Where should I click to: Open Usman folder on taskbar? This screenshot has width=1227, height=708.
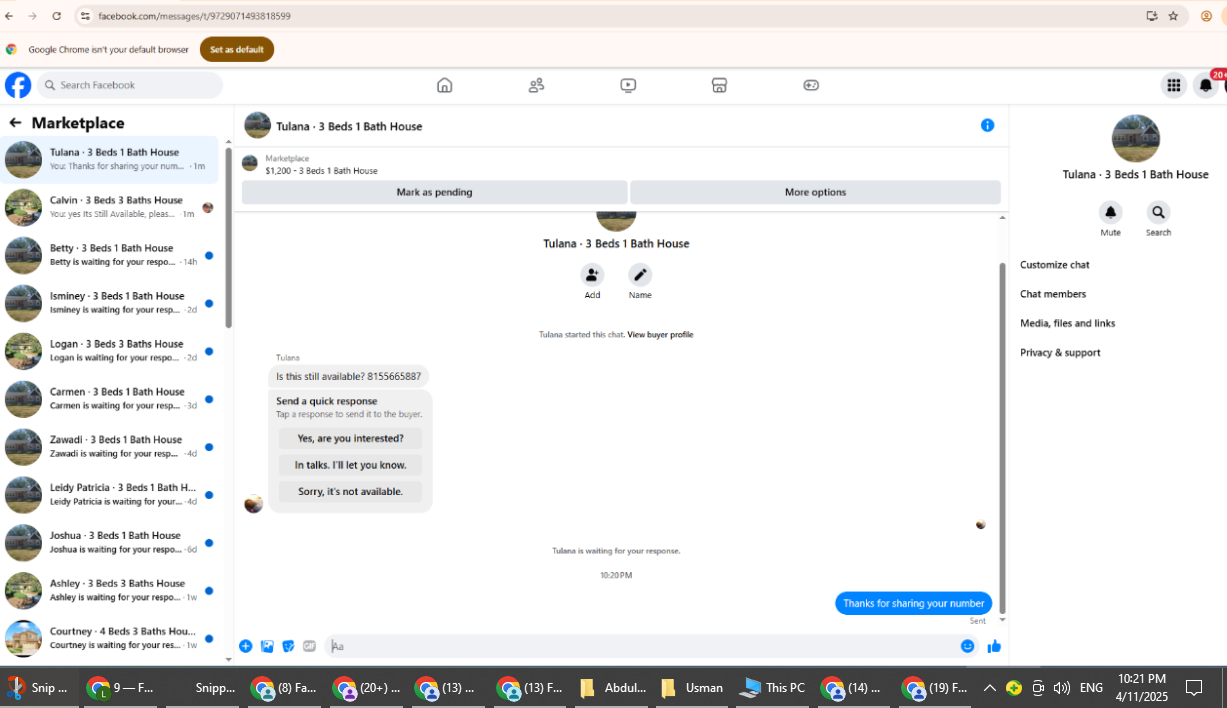click(x=691, y=688)
